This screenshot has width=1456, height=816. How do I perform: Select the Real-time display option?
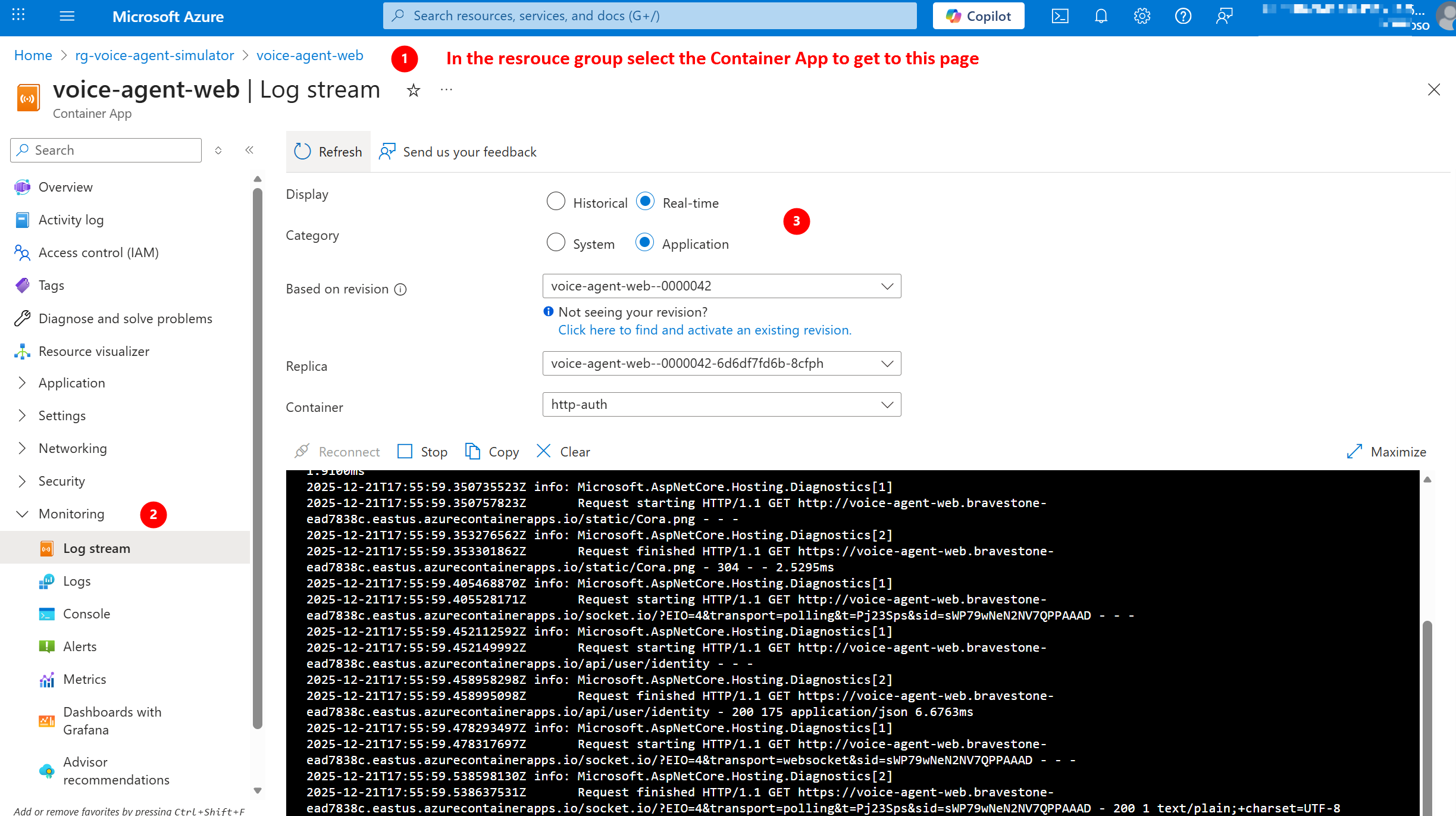tap(645, 202)
